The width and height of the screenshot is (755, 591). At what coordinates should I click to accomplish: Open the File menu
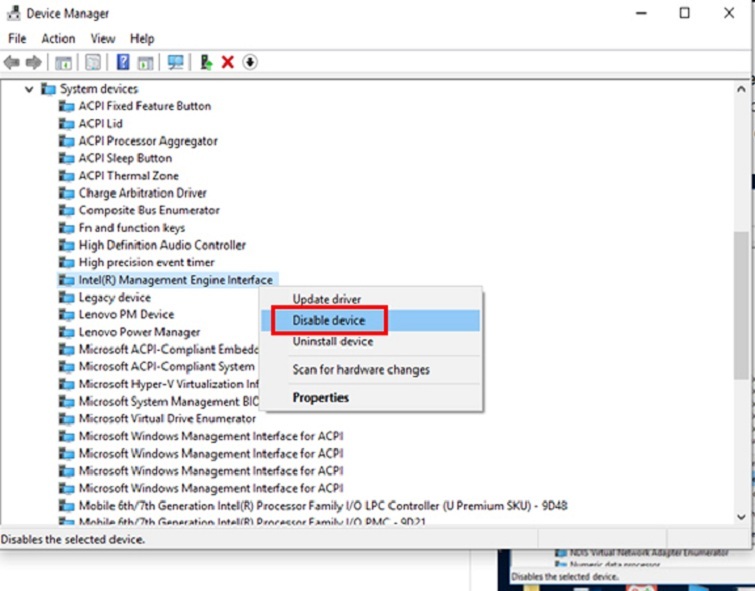[17, 38]
